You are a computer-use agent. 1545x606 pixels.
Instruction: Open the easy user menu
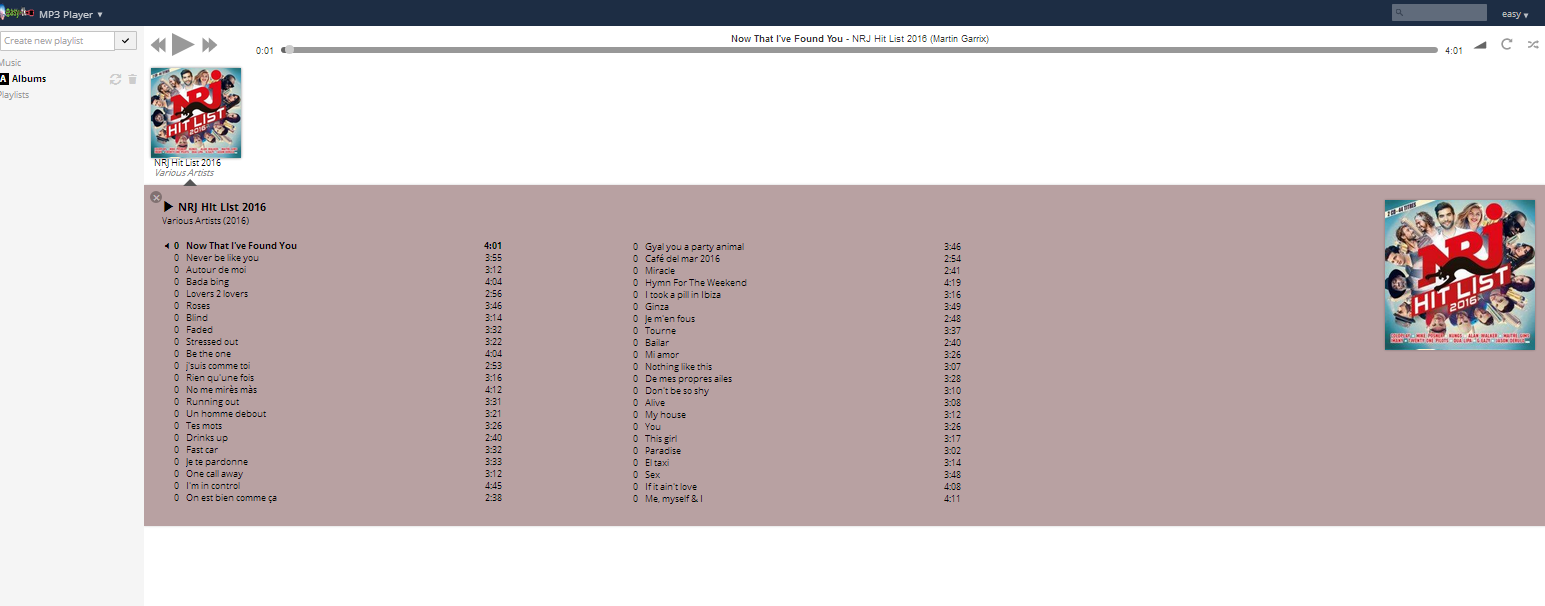(1515, 14)
